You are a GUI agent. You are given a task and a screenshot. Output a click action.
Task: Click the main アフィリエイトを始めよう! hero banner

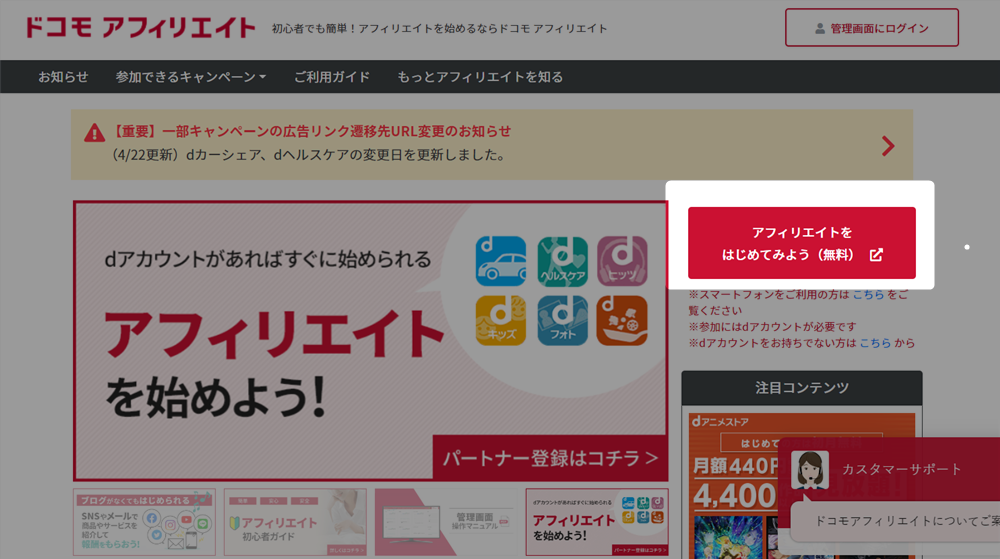point(371,341)
